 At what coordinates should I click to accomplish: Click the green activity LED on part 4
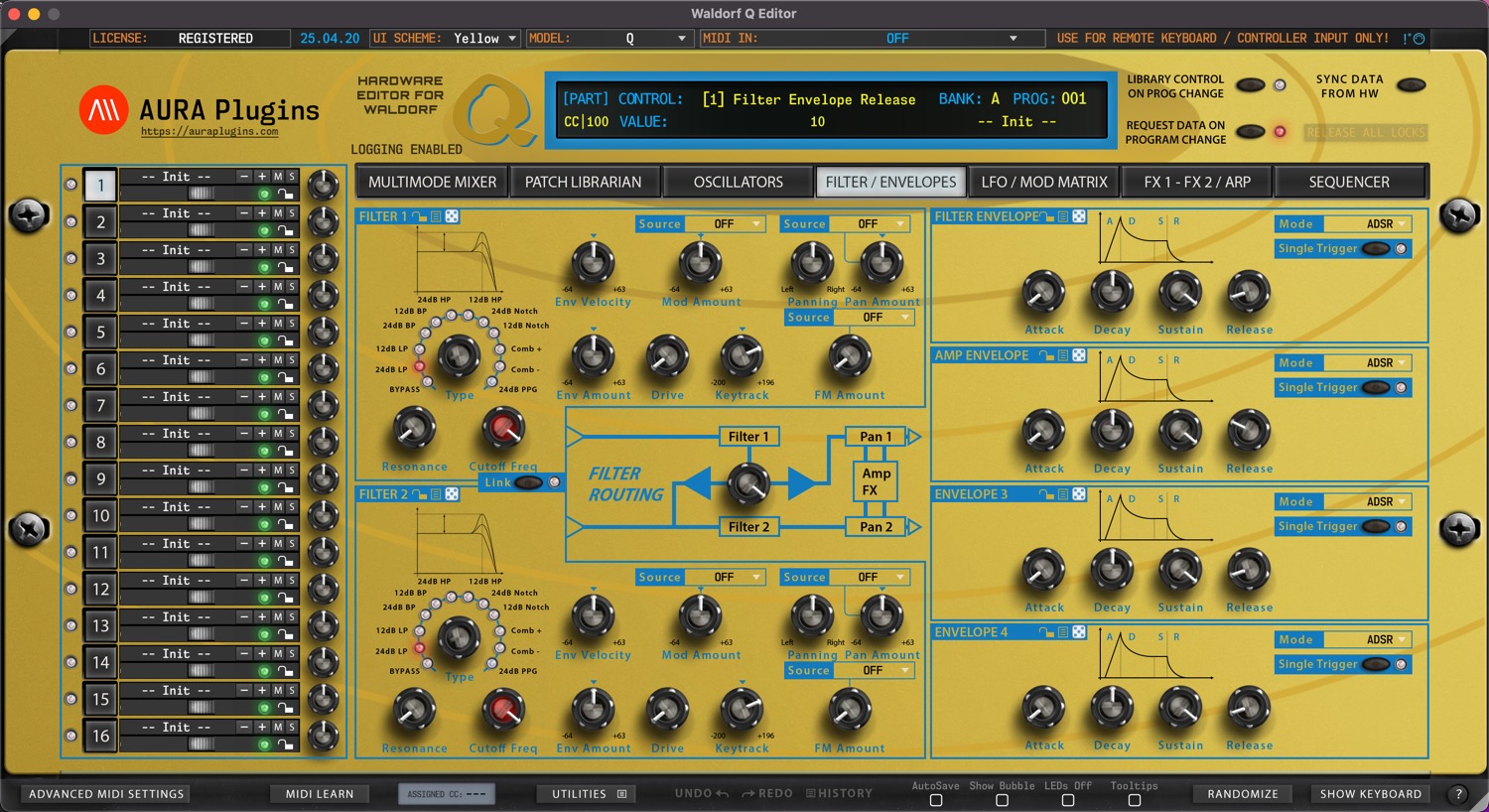[x=264, y=305]
